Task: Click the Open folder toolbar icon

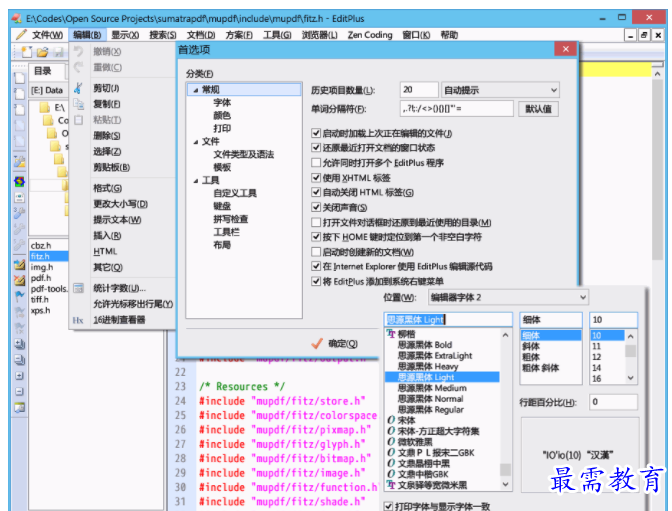Action: click(42, 52)
